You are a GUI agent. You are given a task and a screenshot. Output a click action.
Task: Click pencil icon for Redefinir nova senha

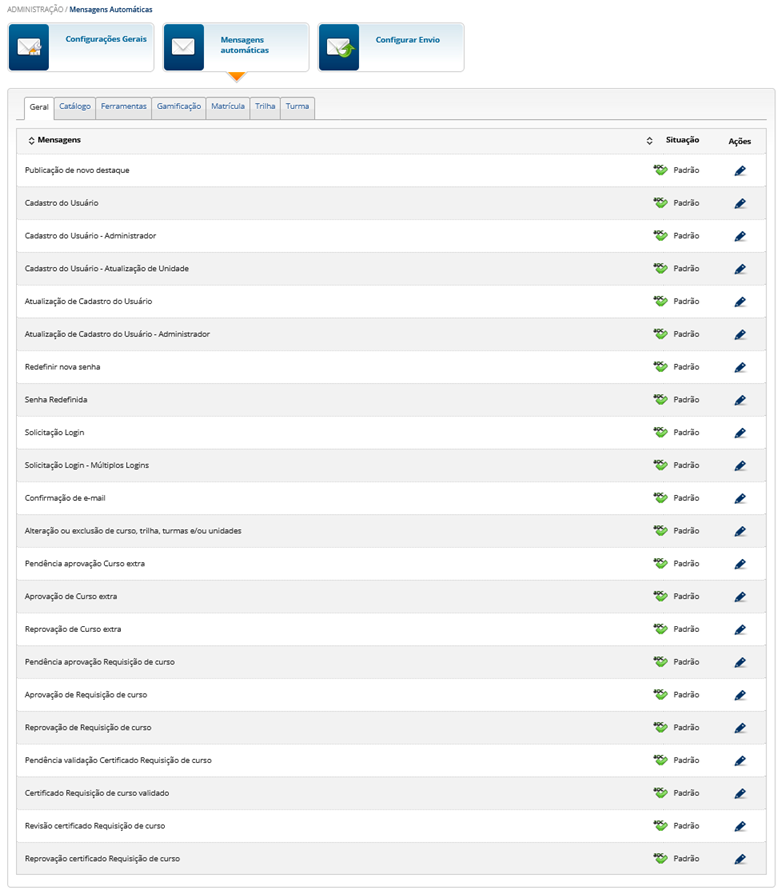click(x=740, y=367)
